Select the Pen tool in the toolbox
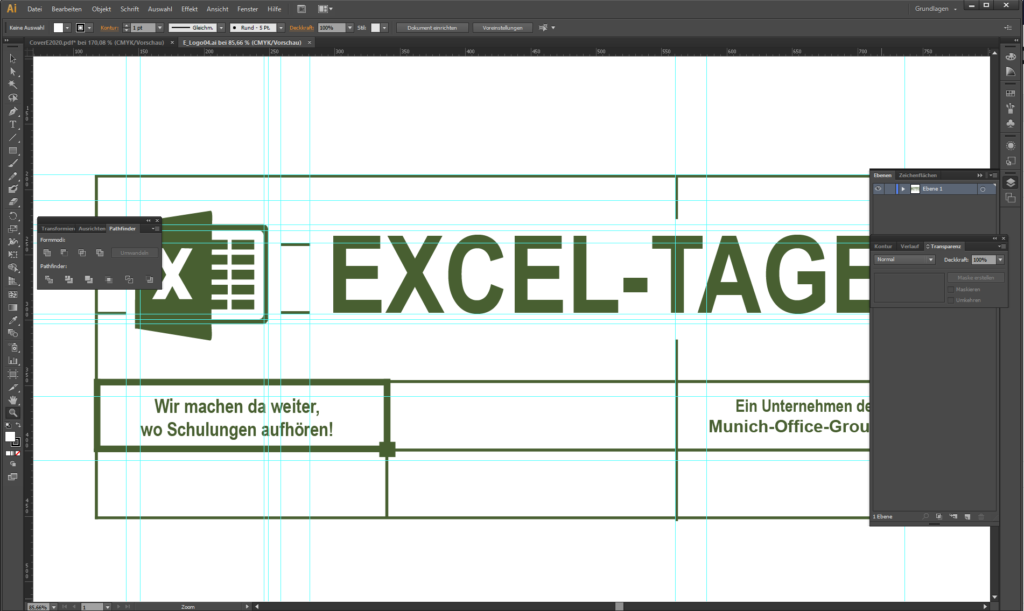 (13, 111)
